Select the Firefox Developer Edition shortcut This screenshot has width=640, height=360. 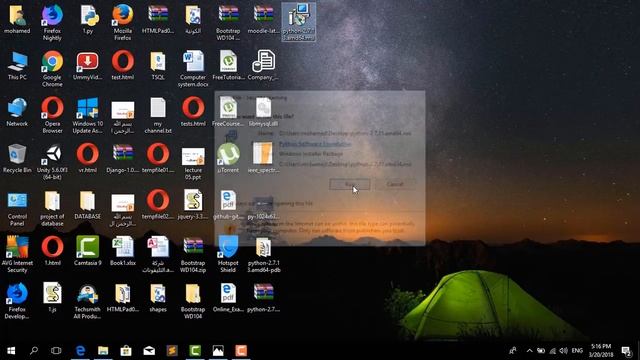(17, 301)
